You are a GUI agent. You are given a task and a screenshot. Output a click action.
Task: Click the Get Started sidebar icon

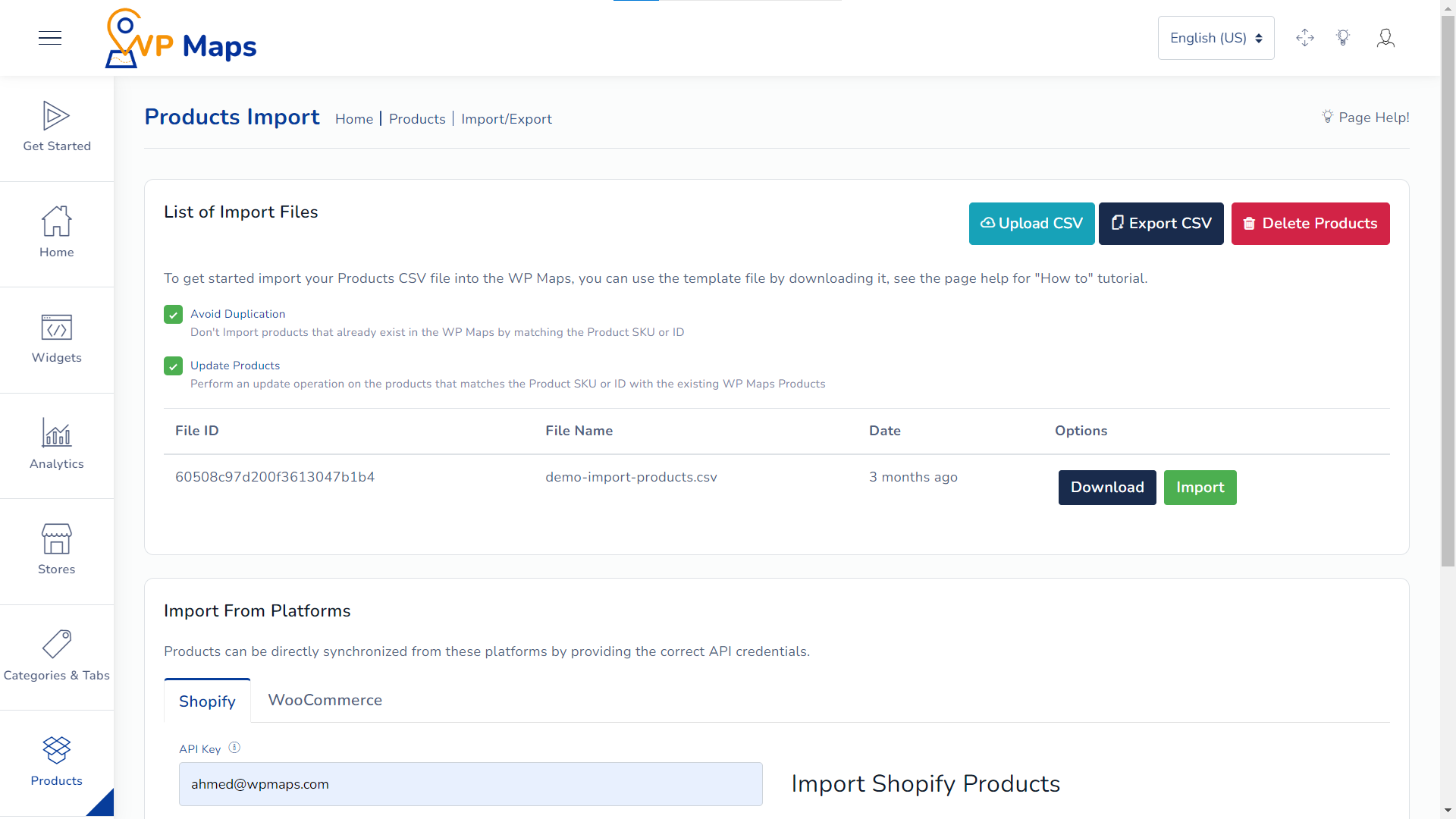[x=56, y=116]
